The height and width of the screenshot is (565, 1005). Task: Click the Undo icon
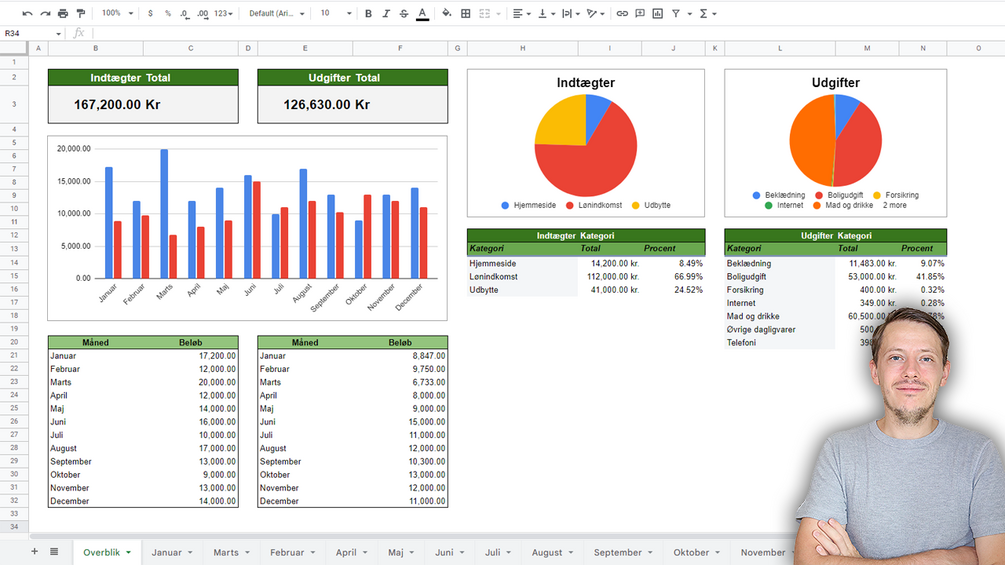pos(27,13)
